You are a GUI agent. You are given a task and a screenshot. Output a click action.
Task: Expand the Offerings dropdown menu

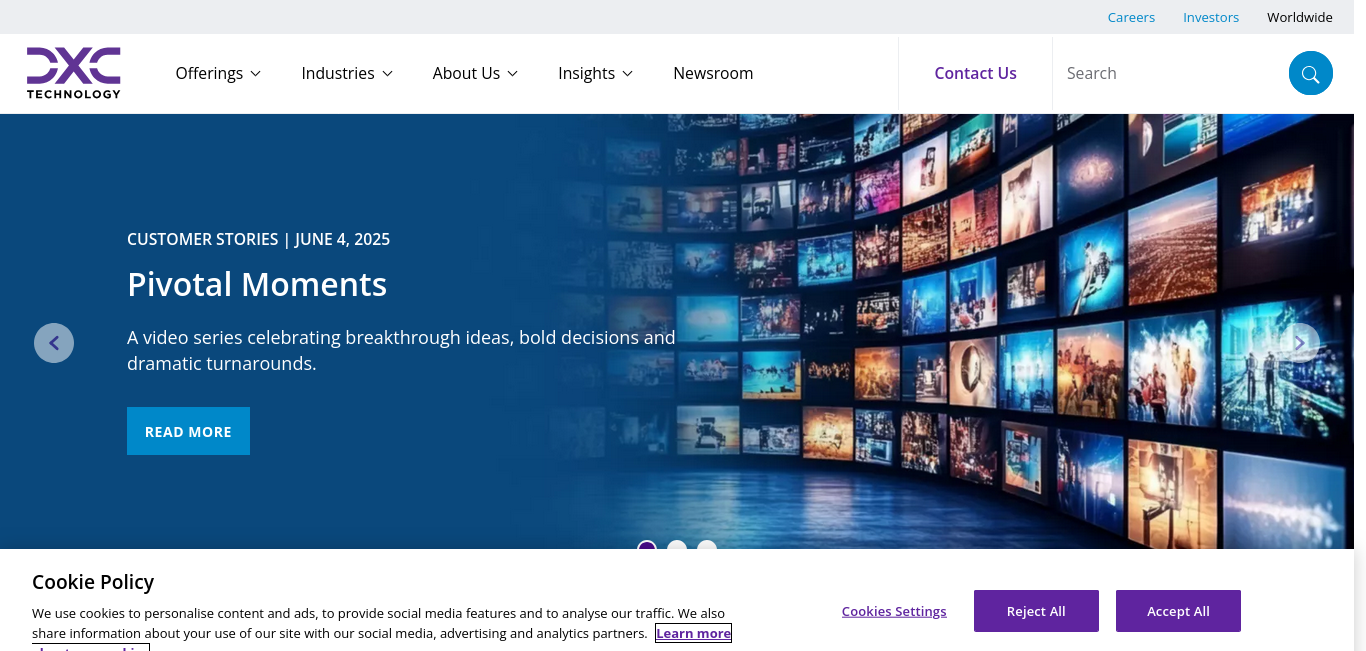[218, 73]
